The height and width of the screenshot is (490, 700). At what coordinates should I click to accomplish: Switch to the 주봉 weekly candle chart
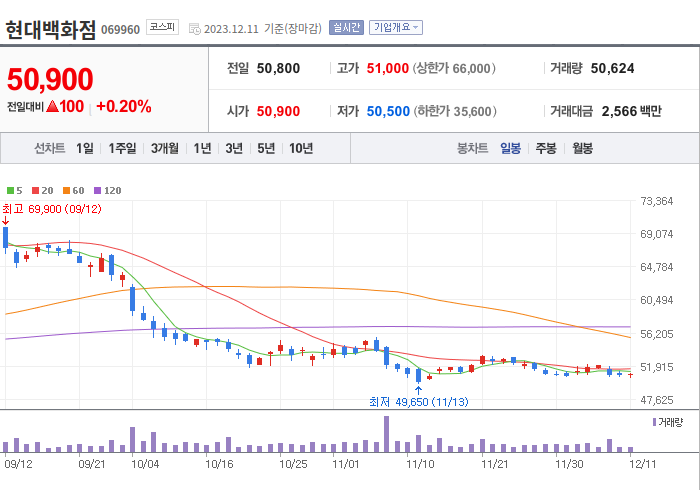coord(546,148)
